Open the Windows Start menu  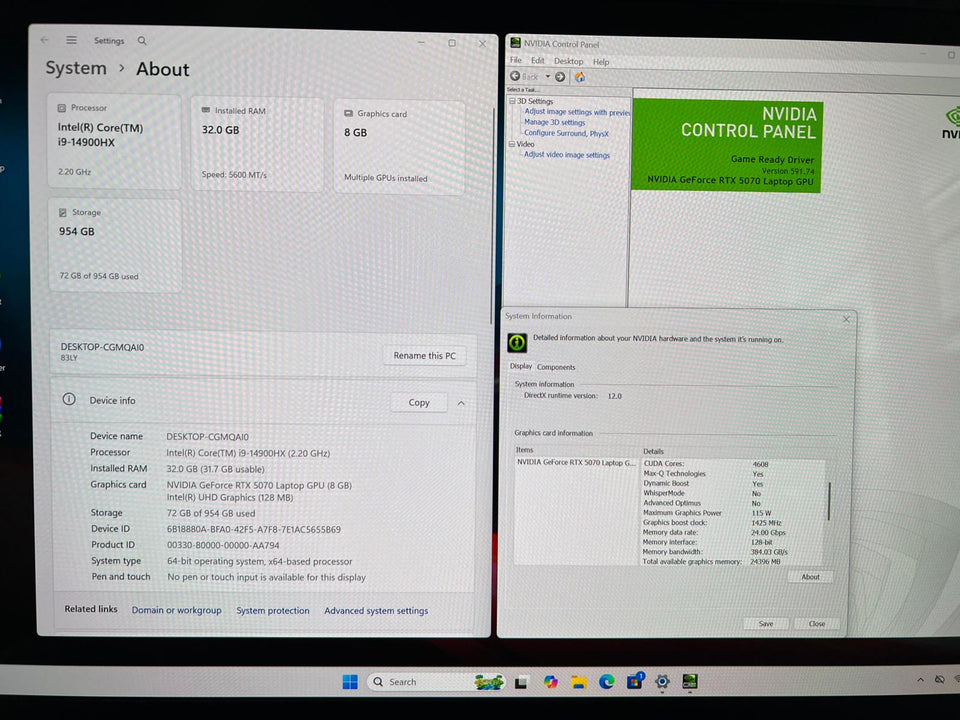coord(350,681)
